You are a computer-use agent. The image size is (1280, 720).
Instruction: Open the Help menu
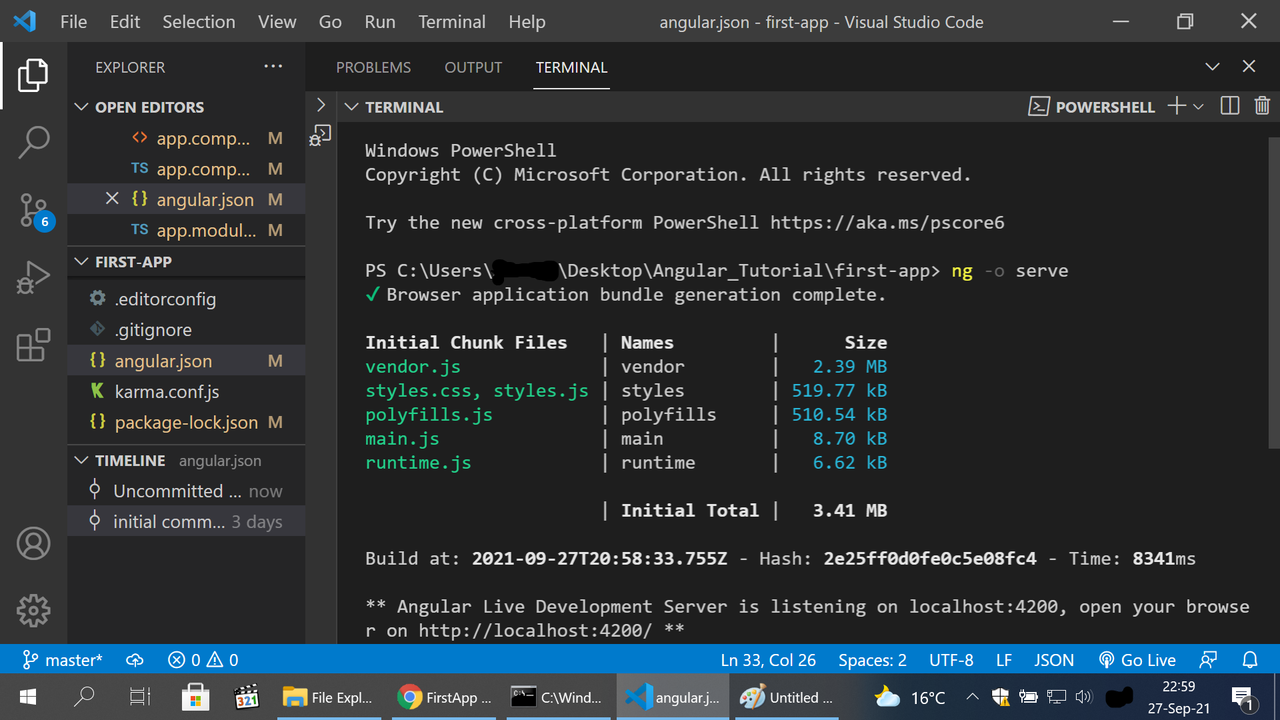point(527,22)
